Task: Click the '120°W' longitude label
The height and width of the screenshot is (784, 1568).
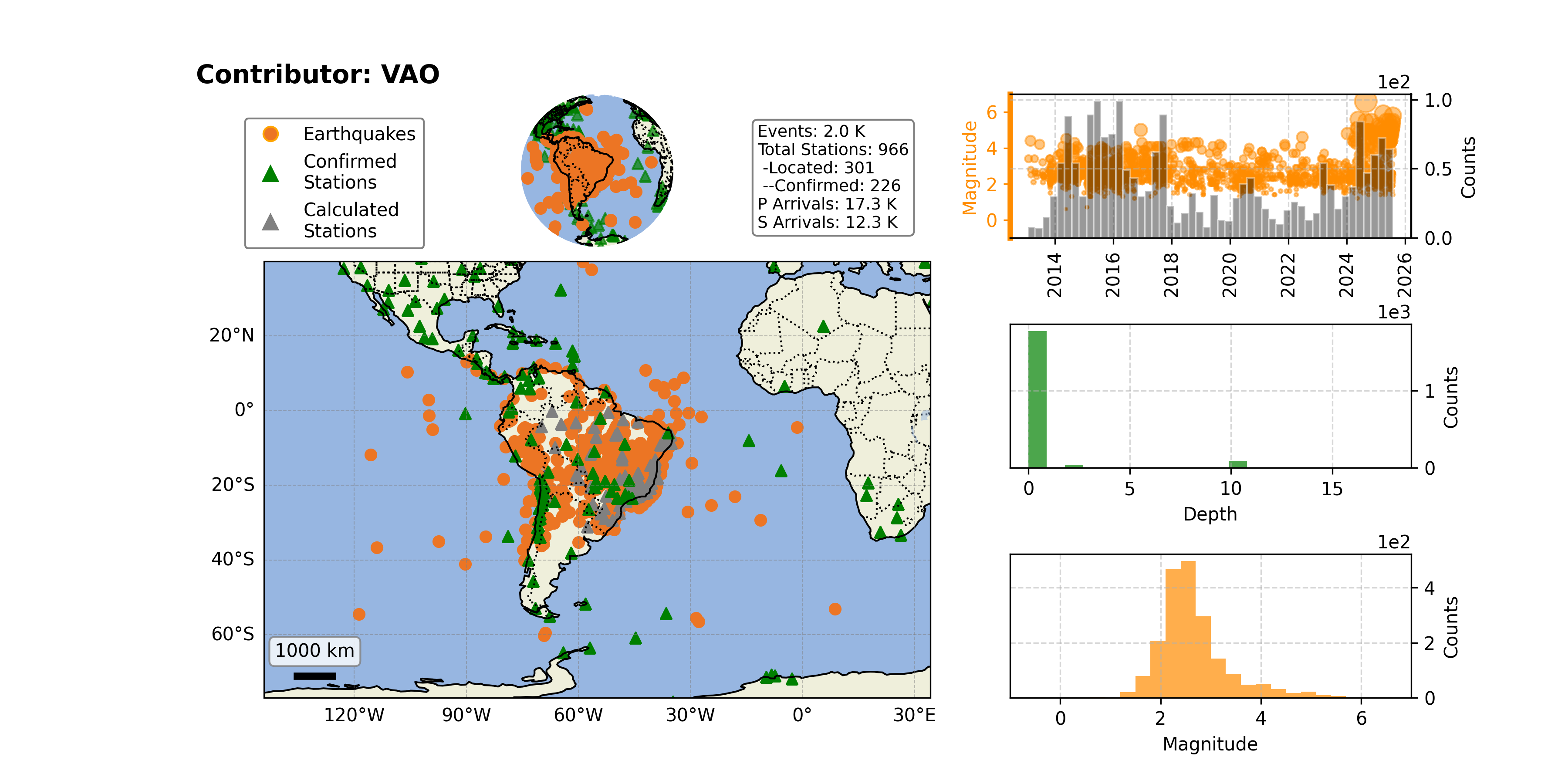Action: pyautogui.click(x=354, y=715)
